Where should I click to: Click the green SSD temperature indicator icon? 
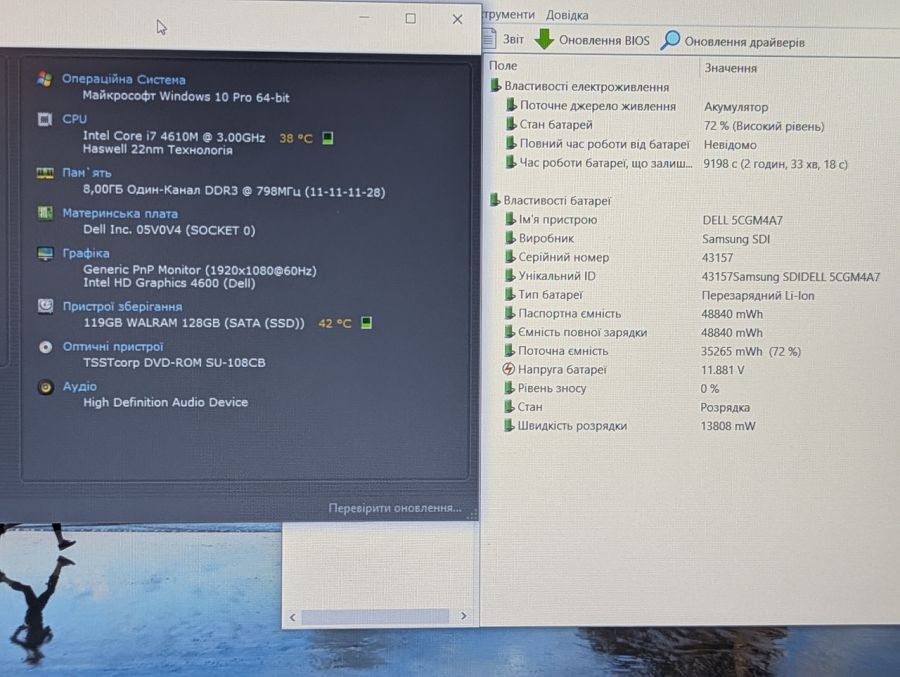coord(366,323)
